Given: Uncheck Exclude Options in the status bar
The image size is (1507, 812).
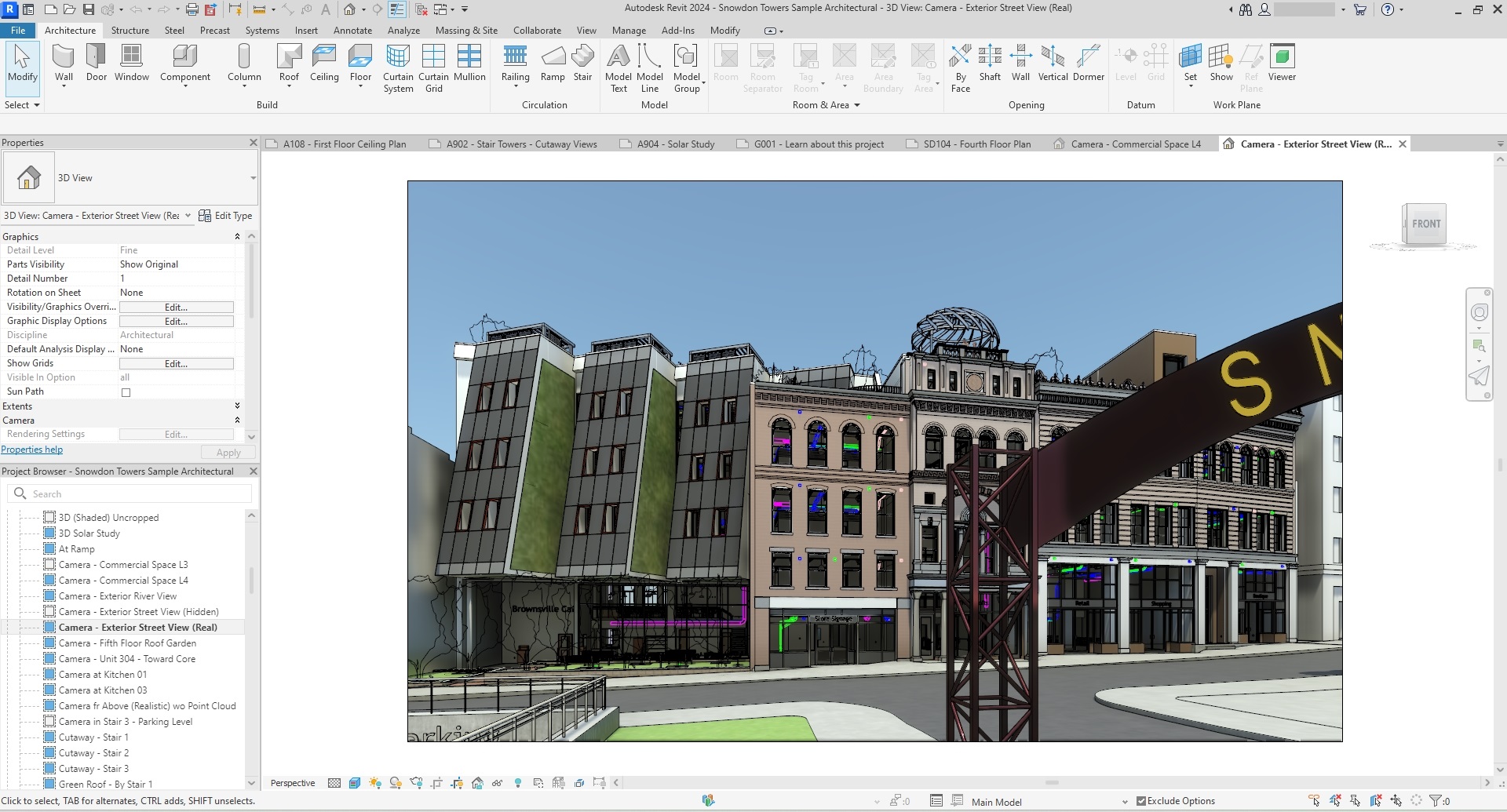Looking at the screenshot, I should point(1140,800).
